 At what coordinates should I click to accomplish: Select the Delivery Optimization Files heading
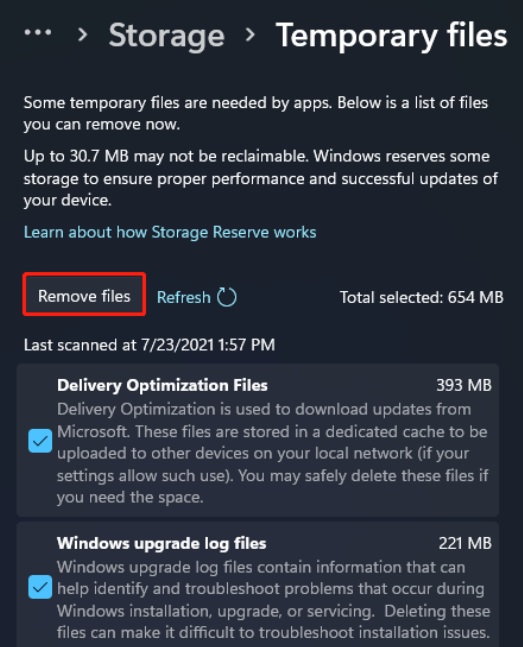pos(162,385)
